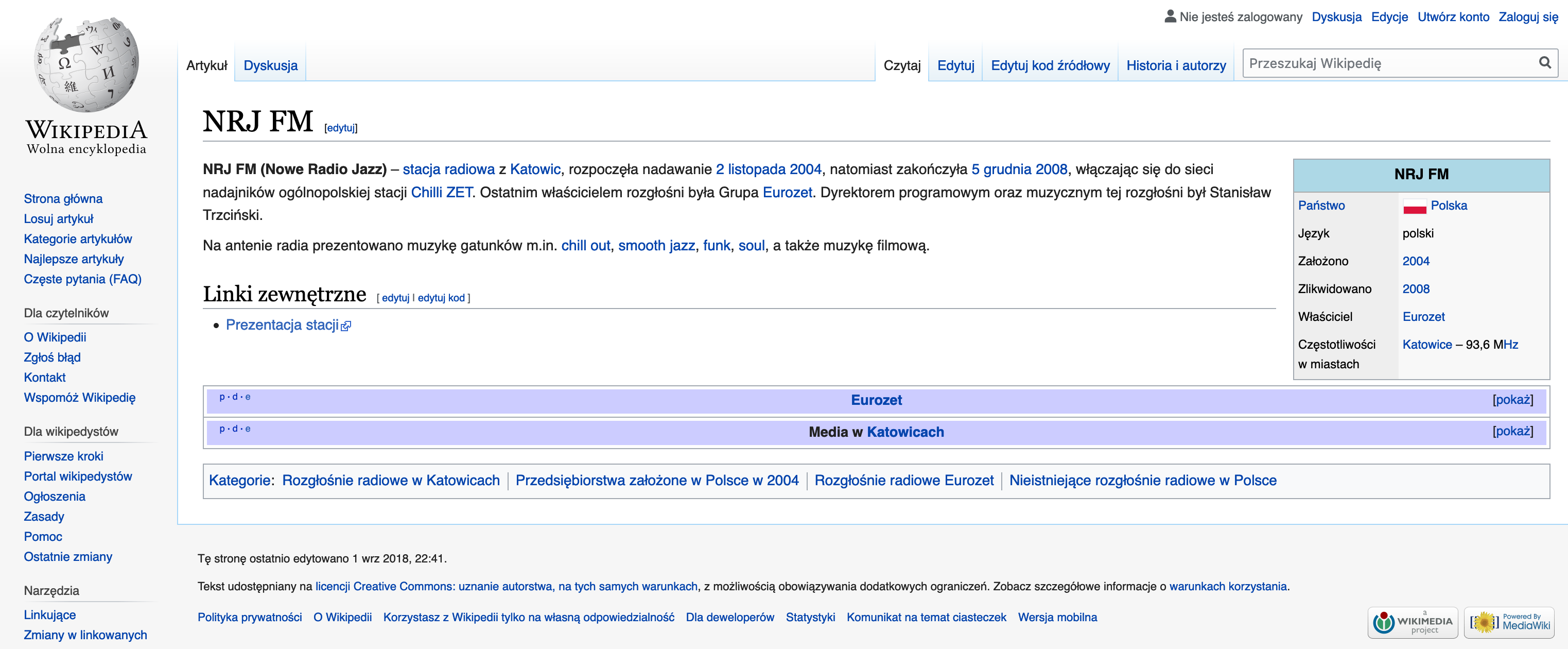This screenshot has width=1568, height=649.
Task: Open Polityka prywatności footer link
Action: pyautogui.click(x=249, y=618)
